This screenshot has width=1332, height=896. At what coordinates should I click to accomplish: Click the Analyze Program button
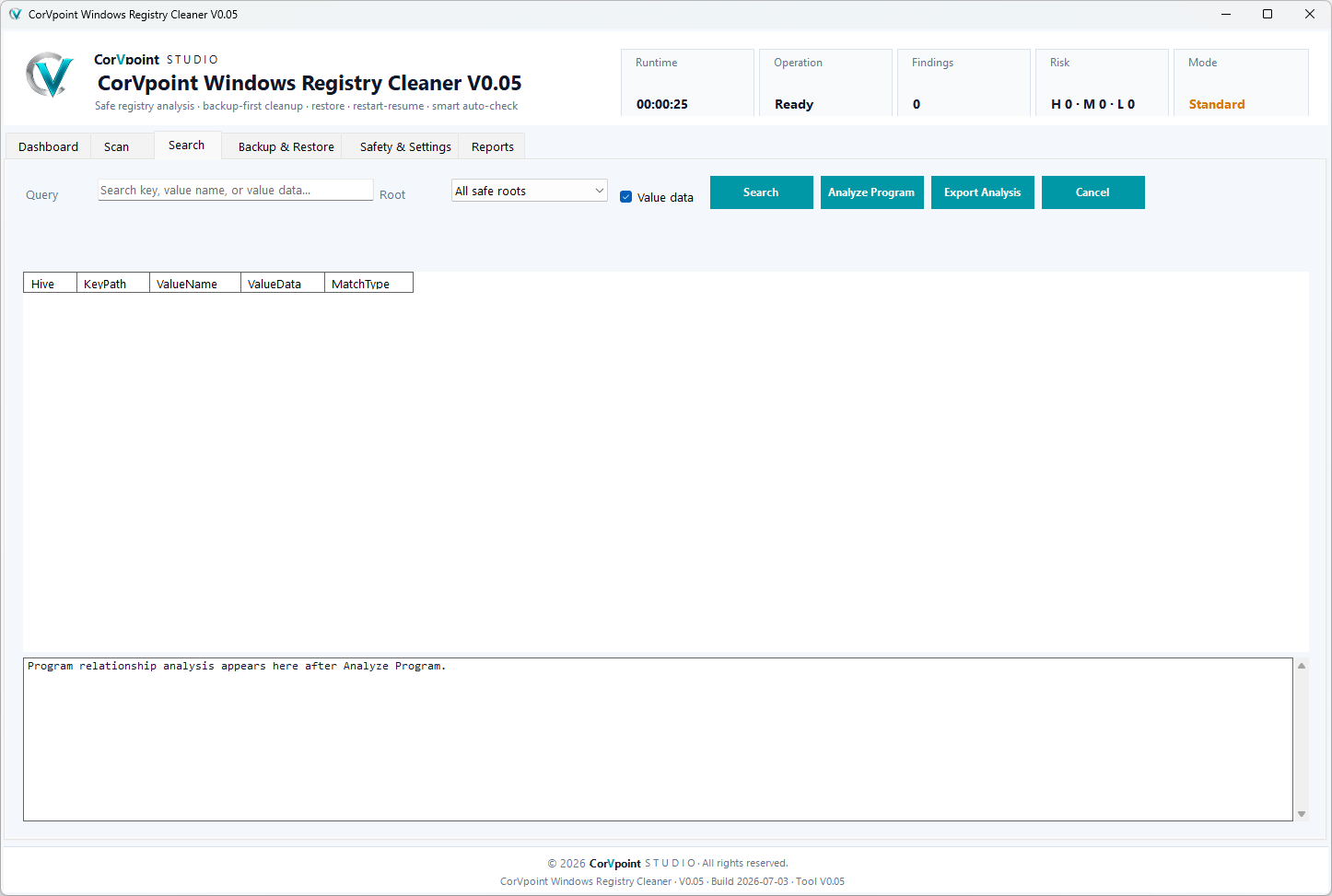(872, 192)
